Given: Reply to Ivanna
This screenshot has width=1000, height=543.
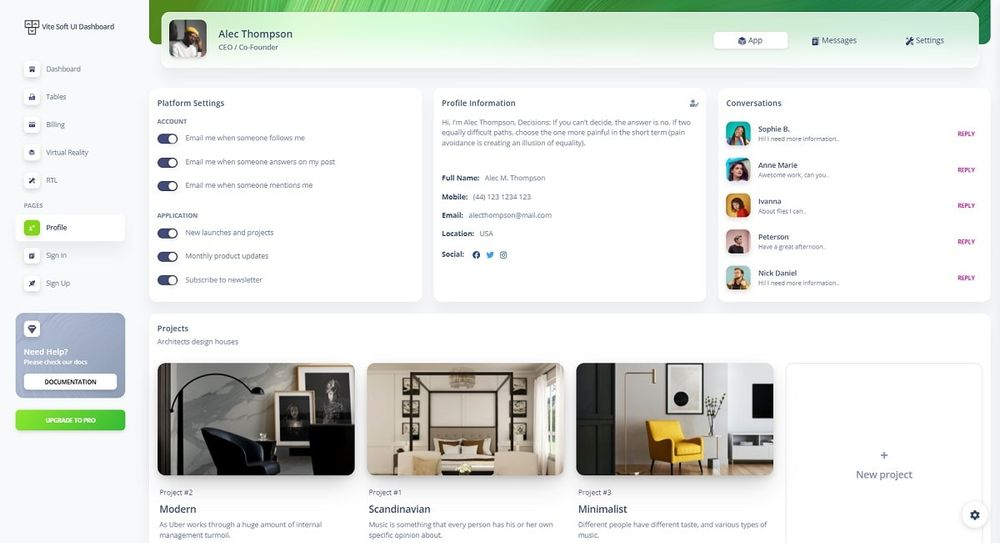Looking at the screenshot, I should point(966,205).
